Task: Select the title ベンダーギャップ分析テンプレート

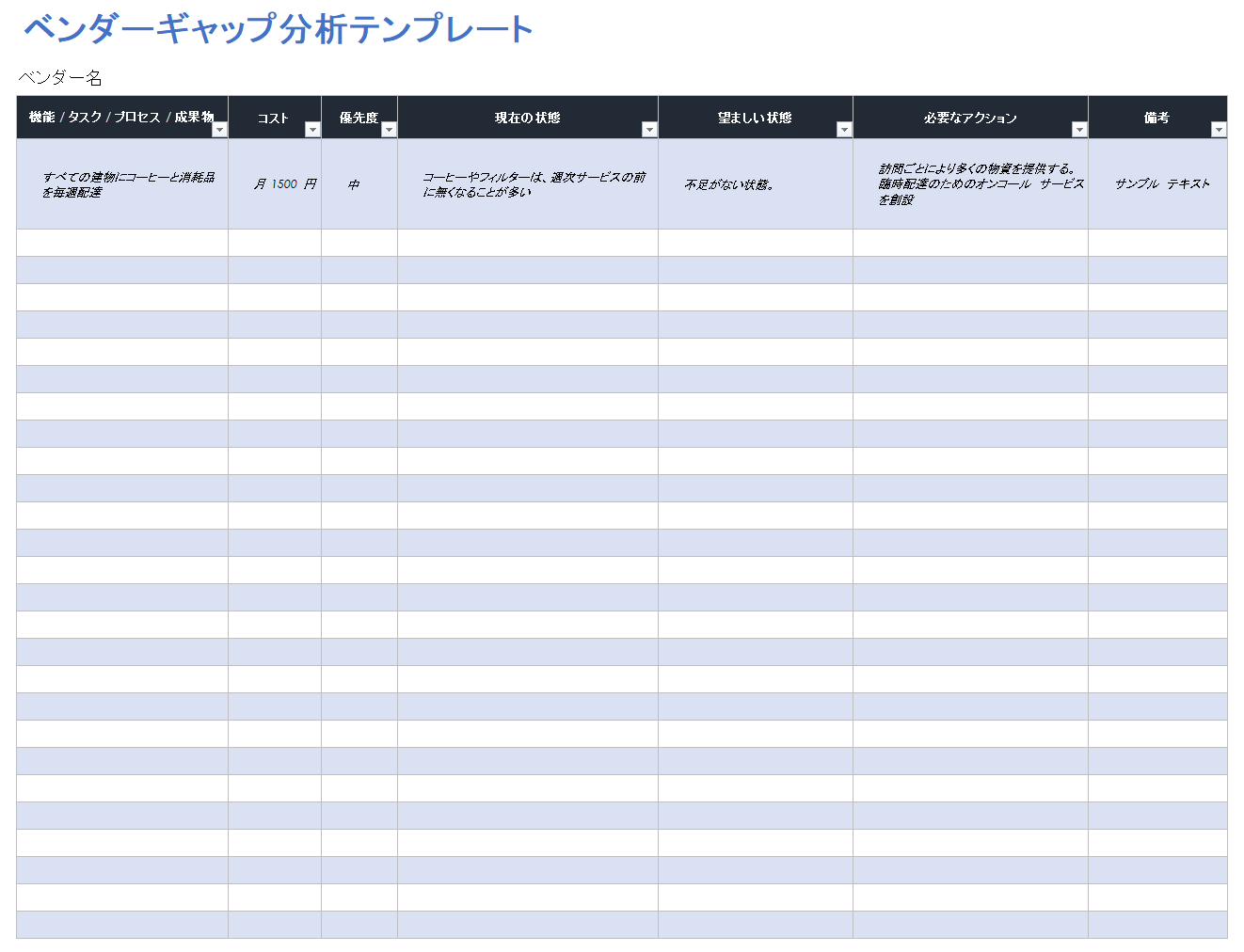Action: click(x=279, y=29)
